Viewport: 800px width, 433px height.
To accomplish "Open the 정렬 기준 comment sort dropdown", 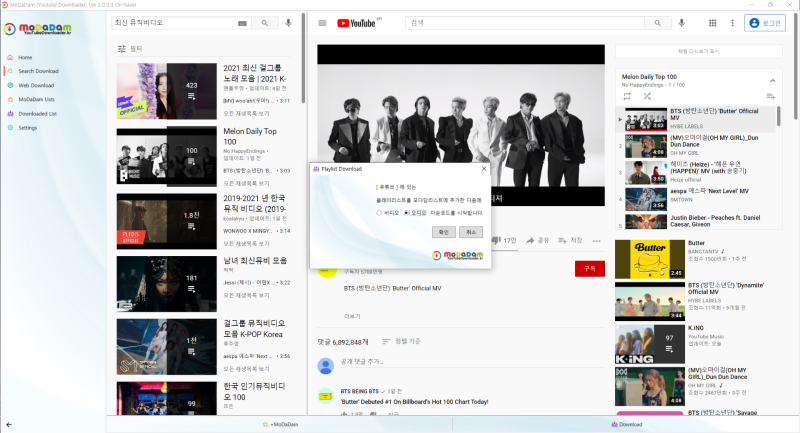I will click(x=402, y=341).
